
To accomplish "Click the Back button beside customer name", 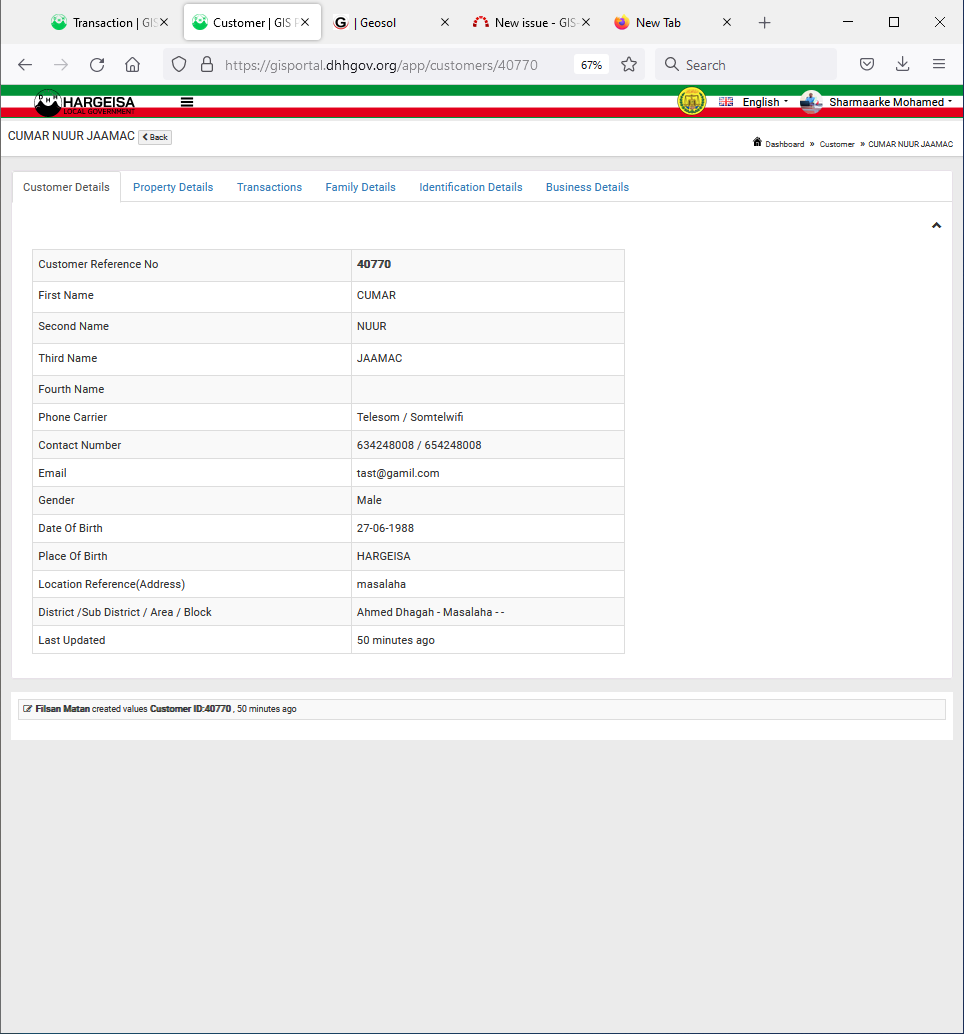I will 155,137.
